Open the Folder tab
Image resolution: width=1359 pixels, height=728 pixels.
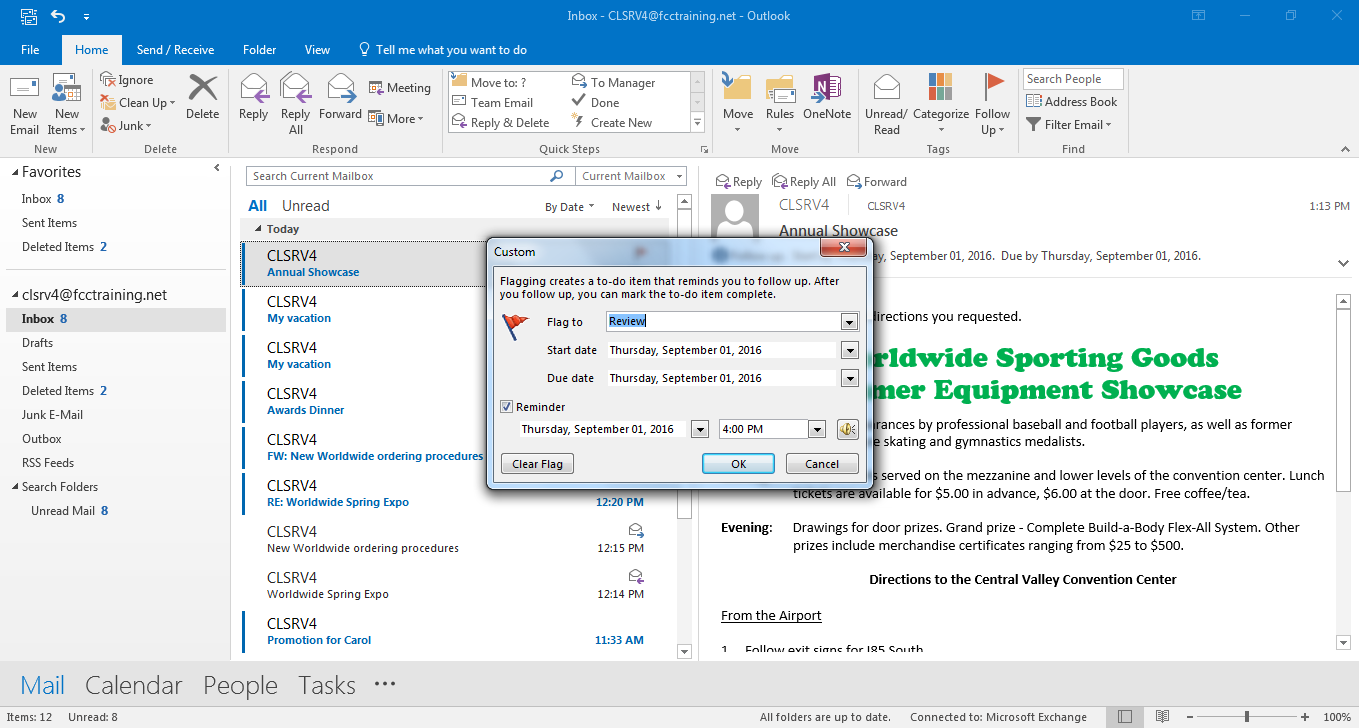[259, 50]
